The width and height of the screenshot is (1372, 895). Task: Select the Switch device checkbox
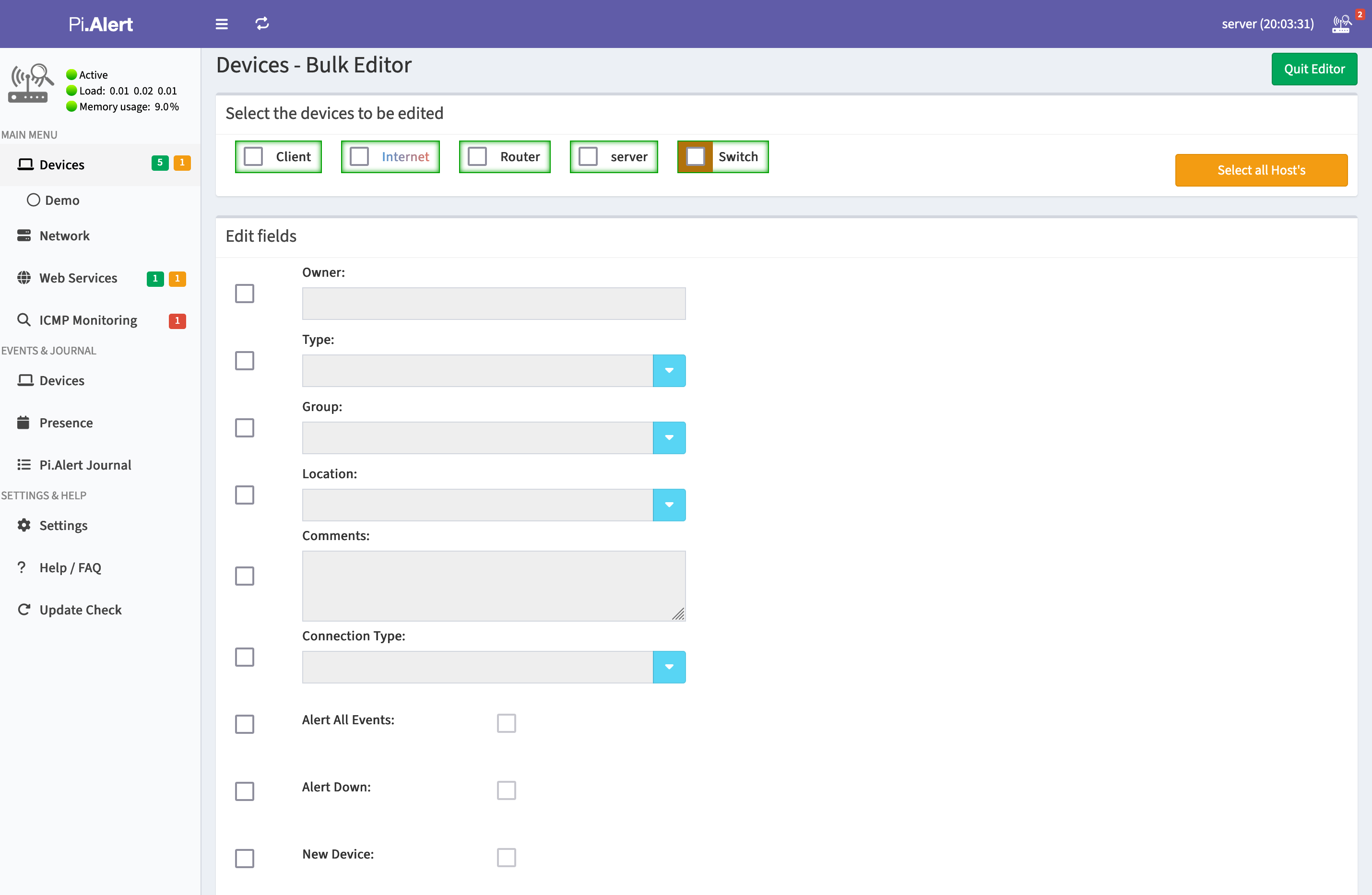pos(695,157)
